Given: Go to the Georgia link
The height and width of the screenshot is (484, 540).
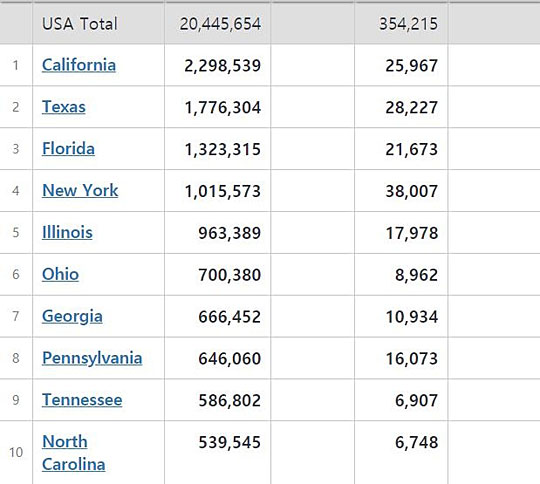Looking at the screenshot, I should pyautogui.click(x=72, y=316).
